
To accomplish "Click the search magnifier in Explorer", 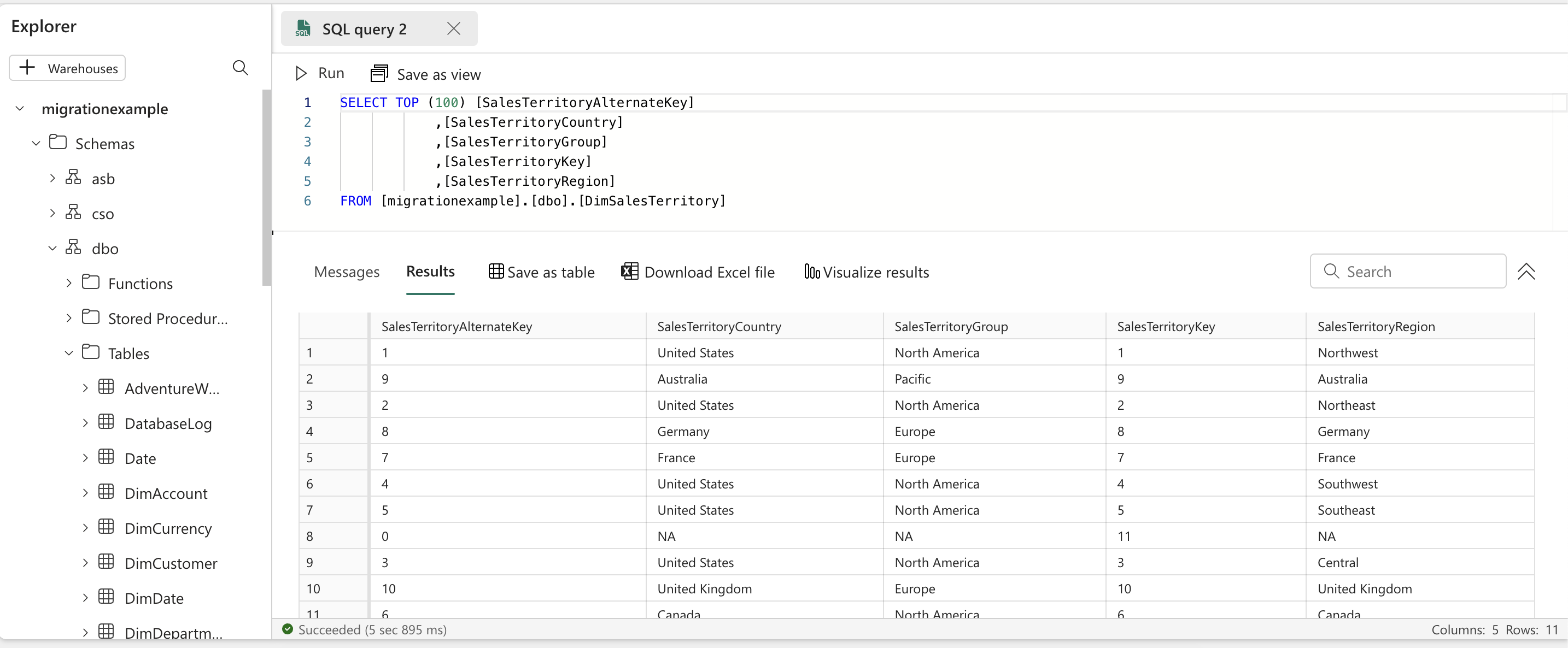I will point(240,68).
